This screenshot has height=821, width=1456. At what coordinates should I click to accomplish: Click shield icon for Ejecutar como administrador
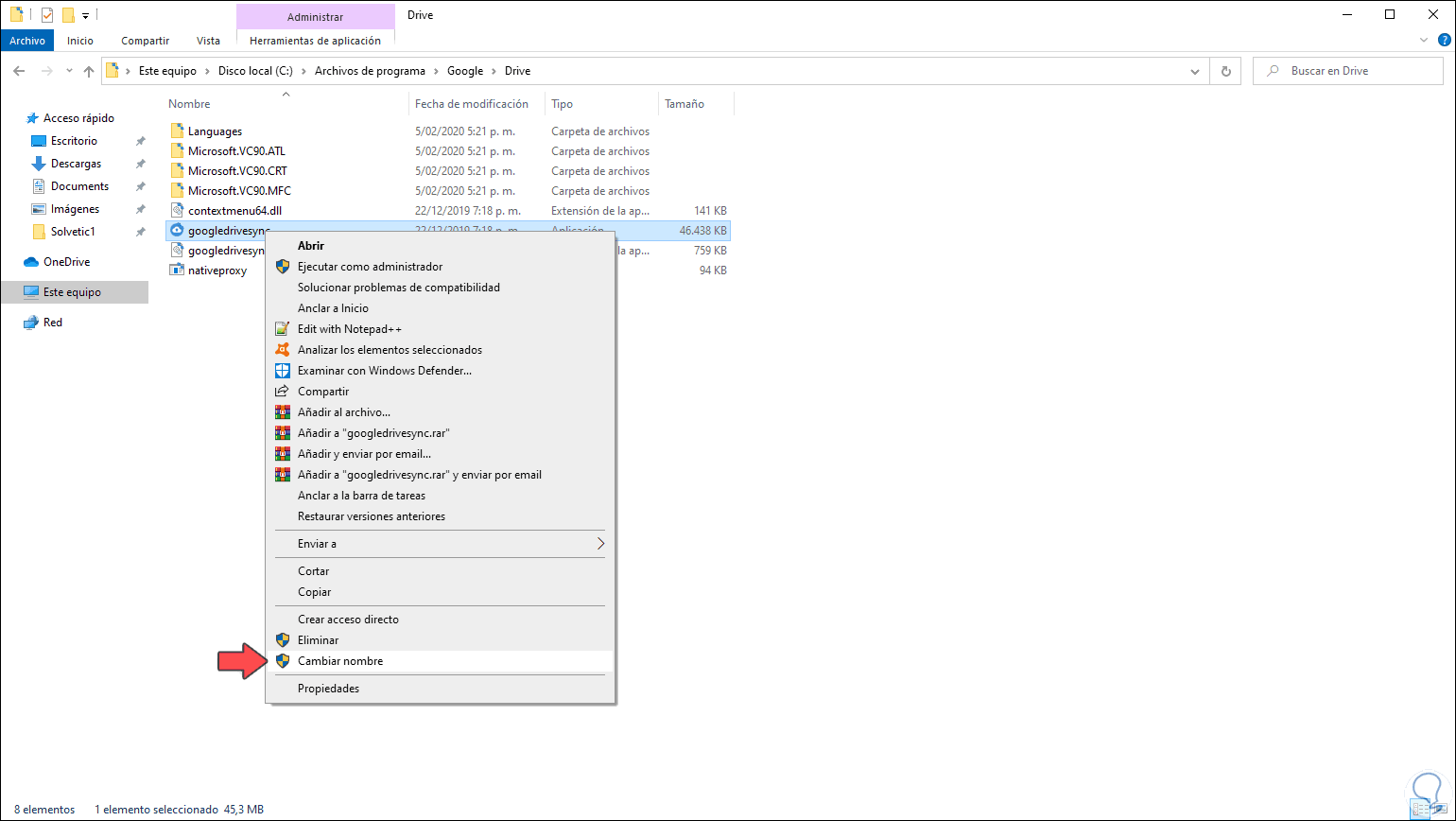coord(282,267)
